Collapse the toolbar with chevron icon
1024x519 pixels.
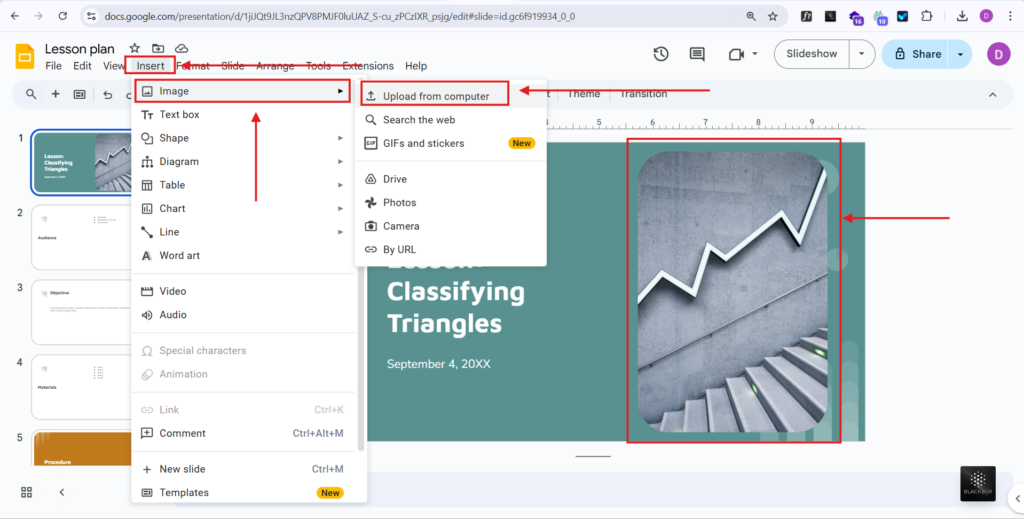click(x=993, y=95)
